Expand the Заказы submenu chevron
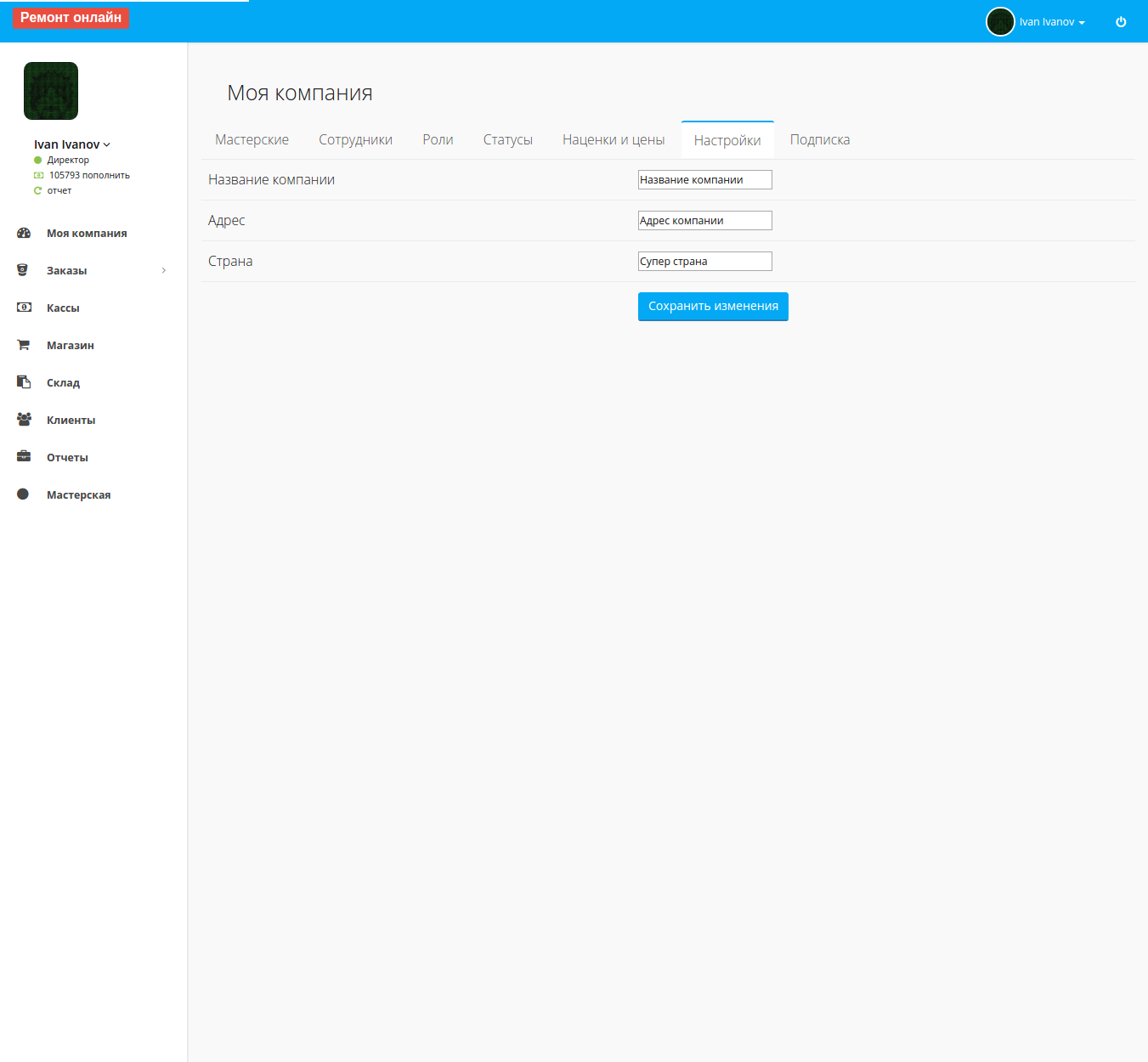The width and height of the screenshot is (1148, 1062). [x=164, y=270]
